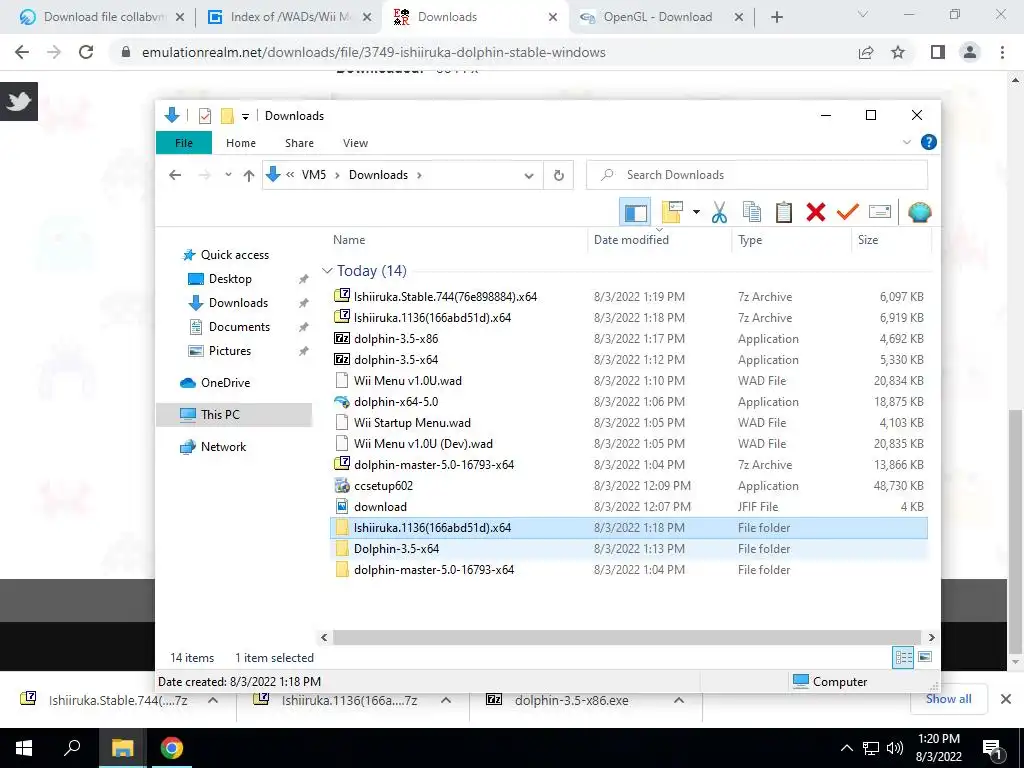Viewport: 1024px width, 768px height.
Task: Switch to details view icon in status bar
Action: tap(903, 658)
